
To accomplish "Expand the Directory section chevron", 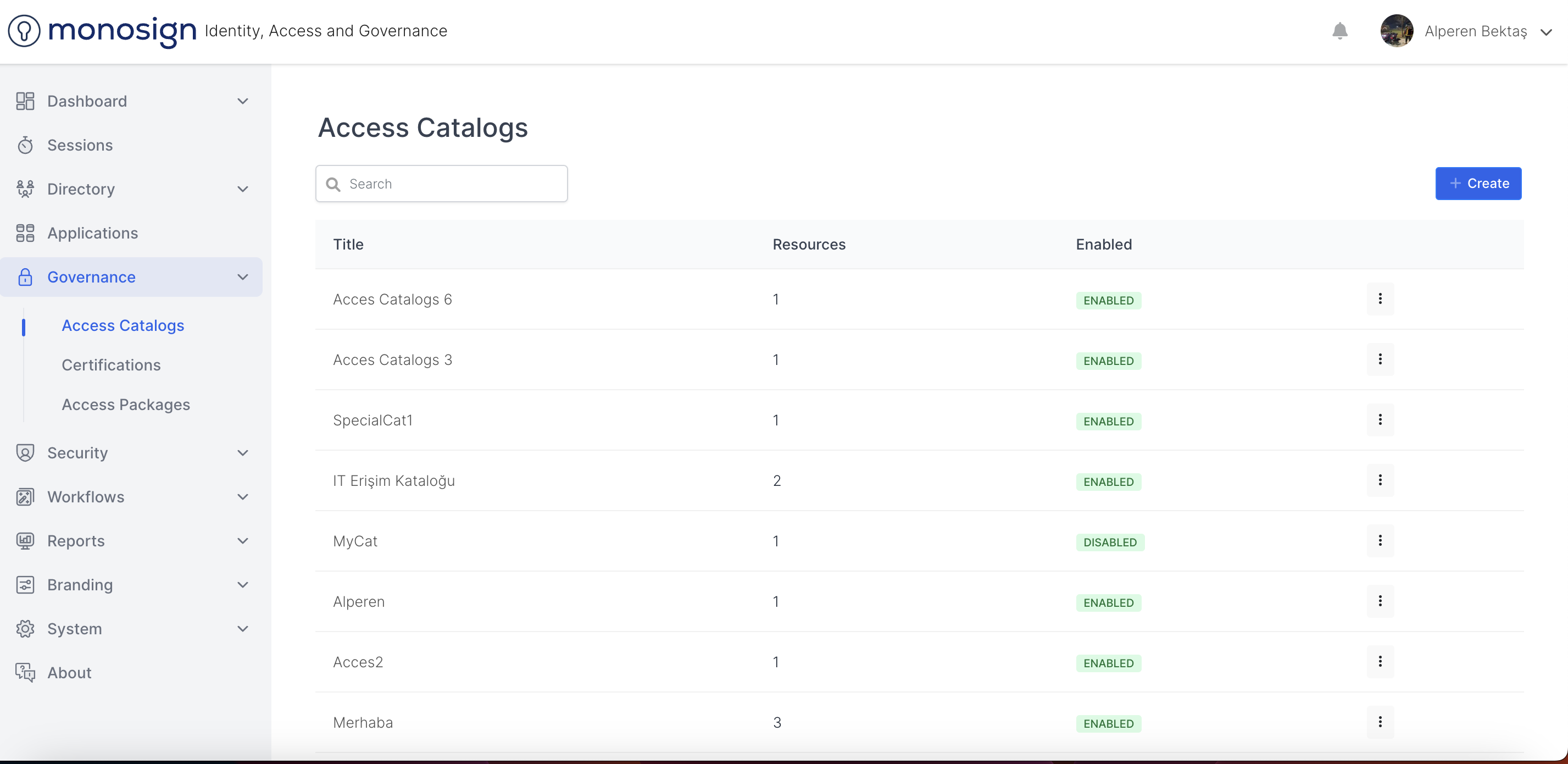I will point(242,189).
